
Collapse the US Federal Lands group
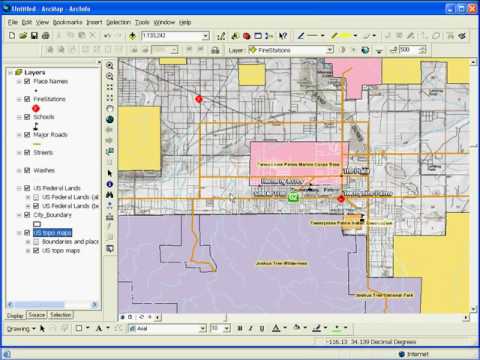(19, 188)
